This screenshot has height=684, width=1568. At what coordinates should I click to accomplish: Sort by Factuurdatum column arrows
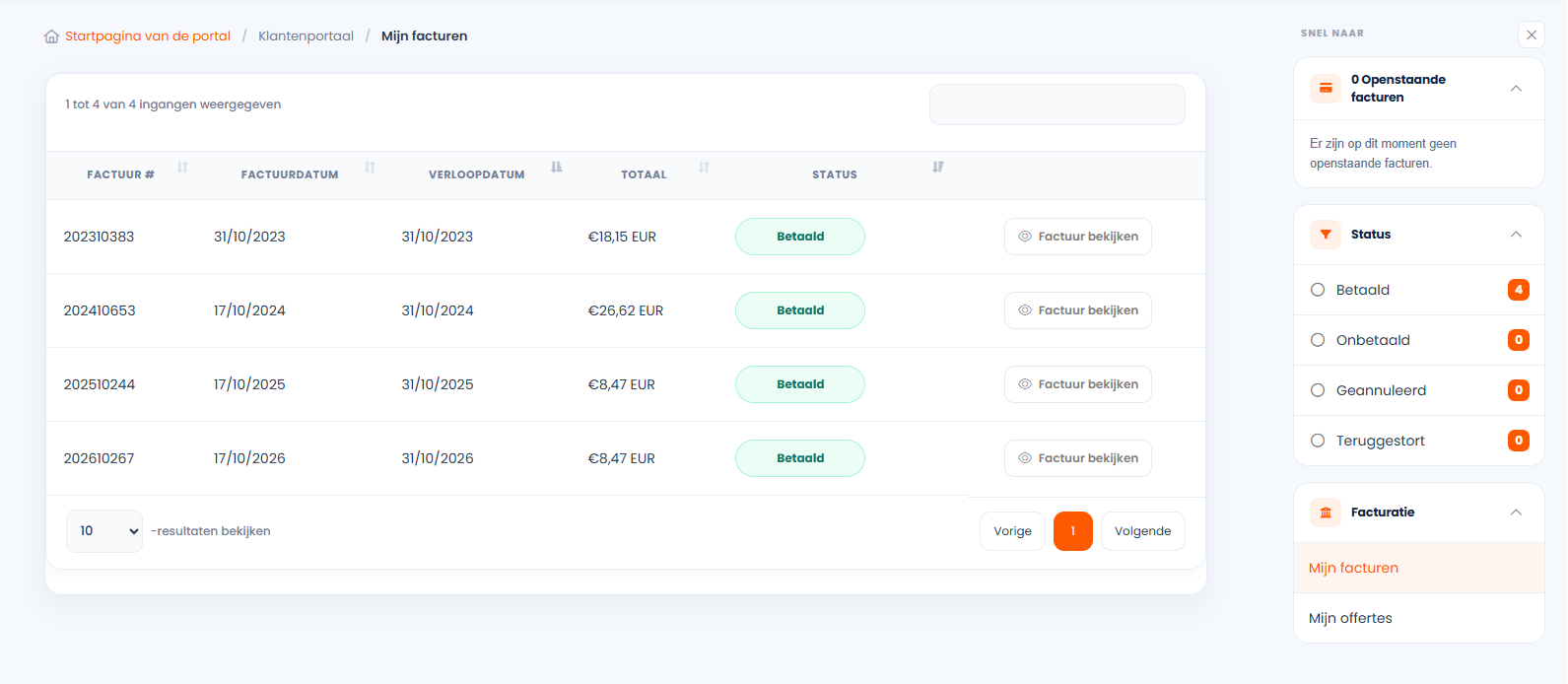370,168
